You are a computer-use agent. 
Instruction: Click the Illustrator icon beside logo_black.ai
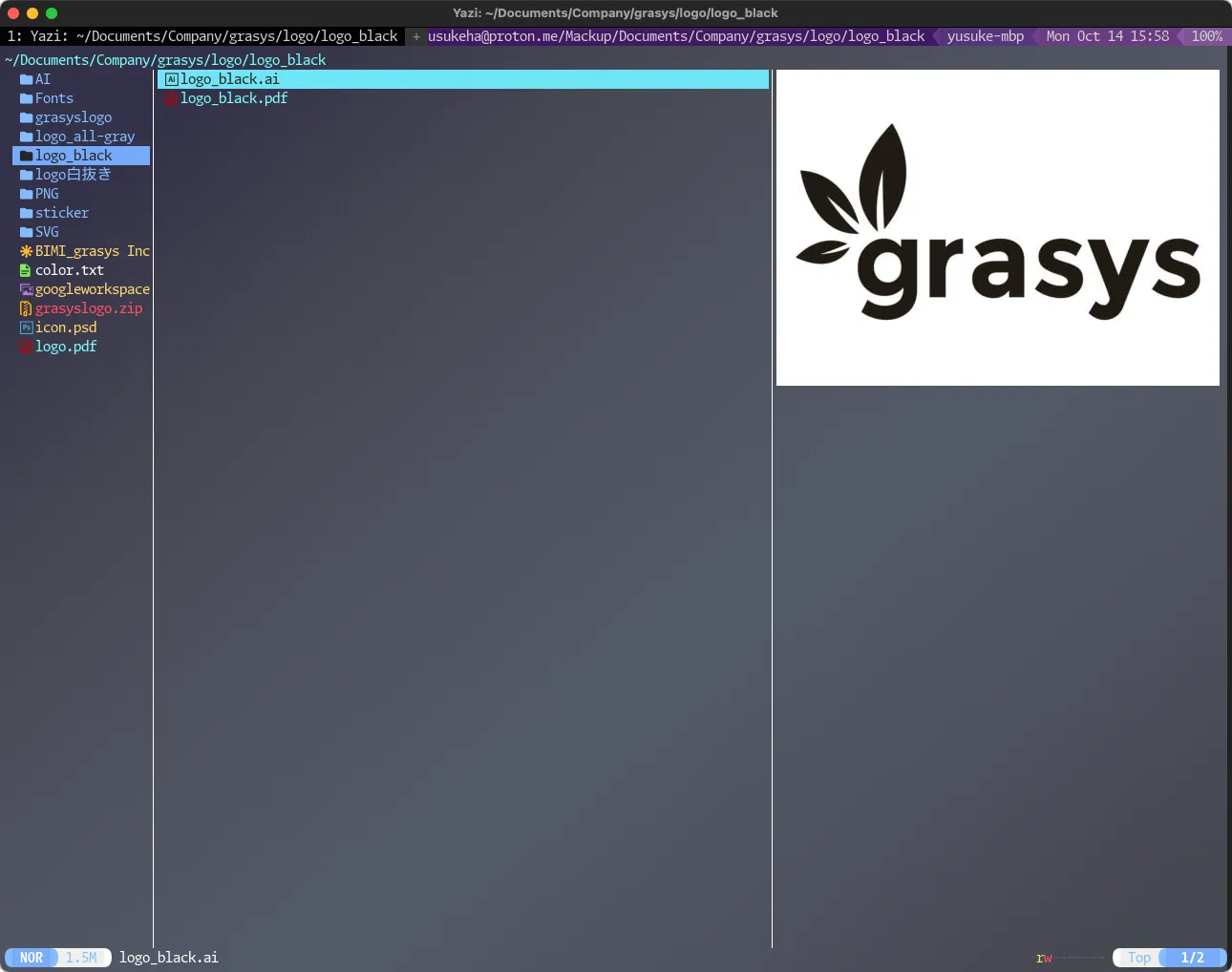(171, 79)
